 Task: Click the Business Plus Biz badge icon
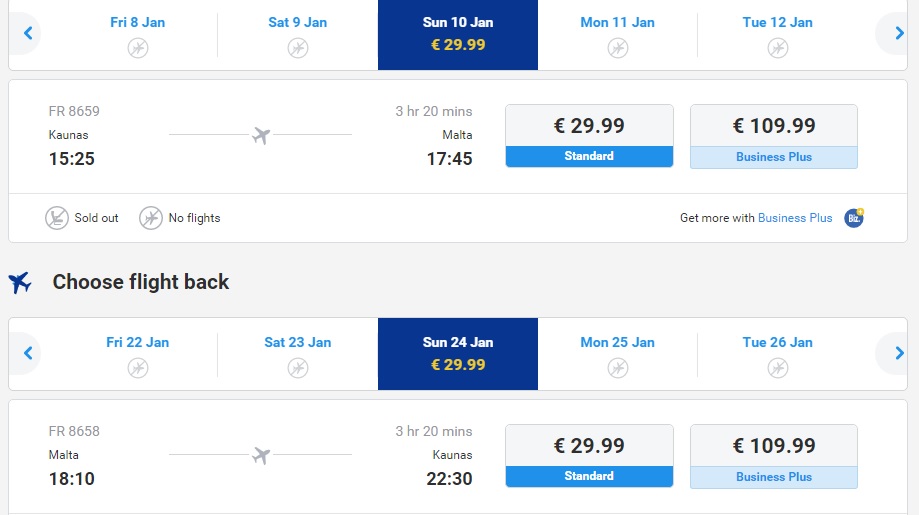854,218
